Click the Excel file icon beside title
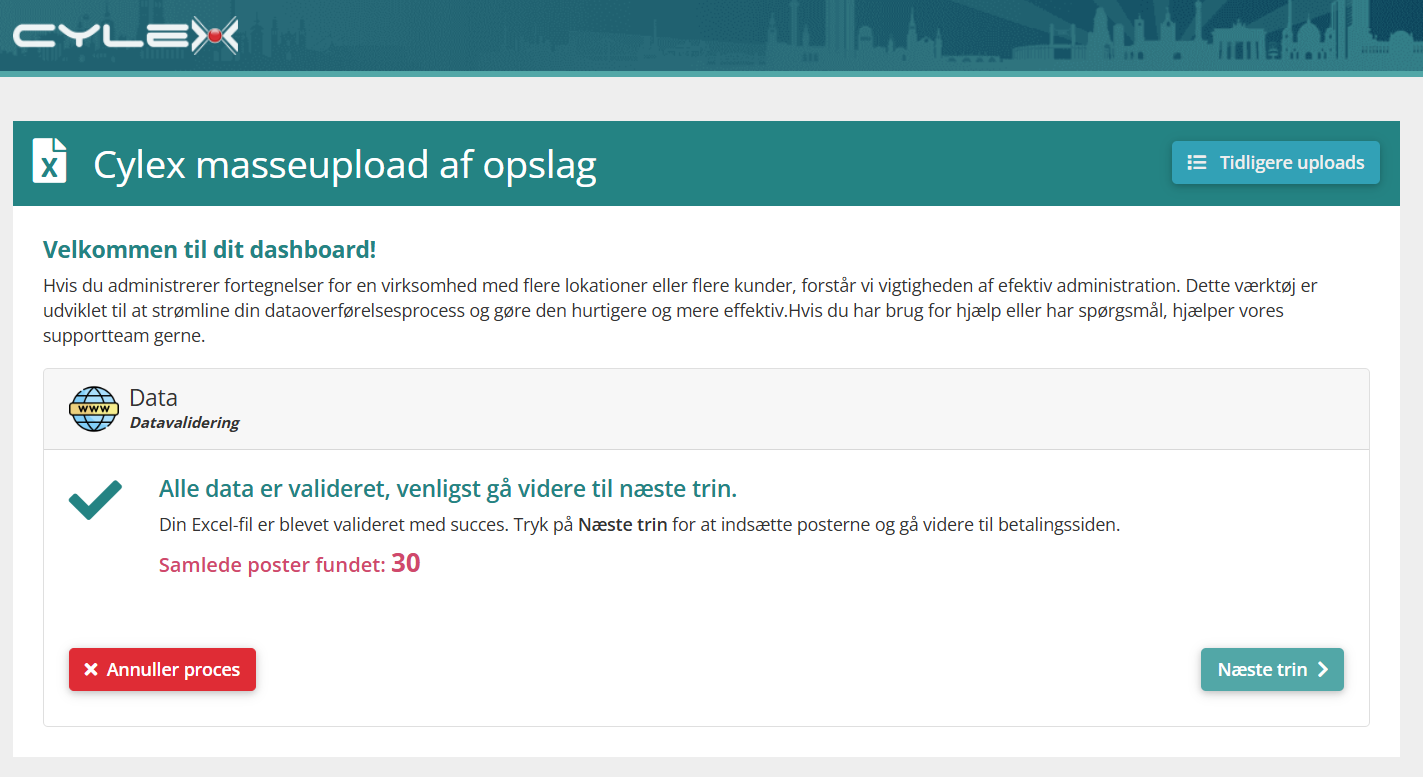Viewport: 1423px width, 777px height. point(50,161)
